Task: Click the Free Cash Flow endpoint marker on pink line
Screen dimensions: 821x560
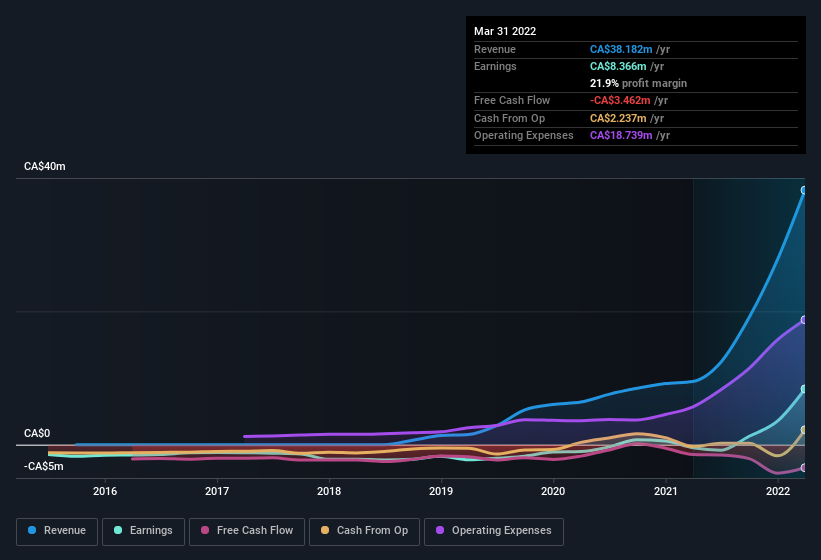Action: coord(804,468)
